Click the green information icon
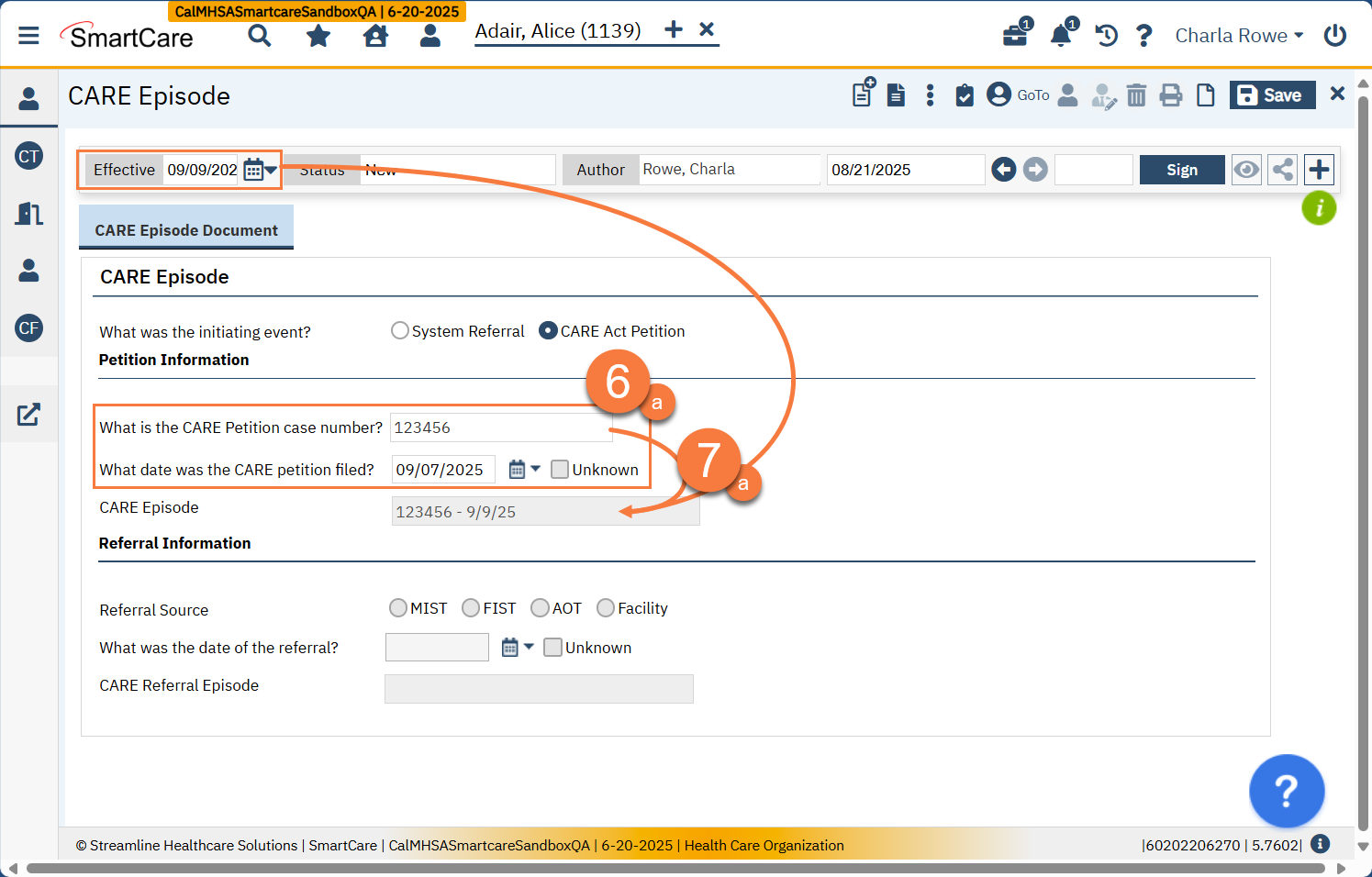Viewport: 1372px width, 877px height. 1319,208
